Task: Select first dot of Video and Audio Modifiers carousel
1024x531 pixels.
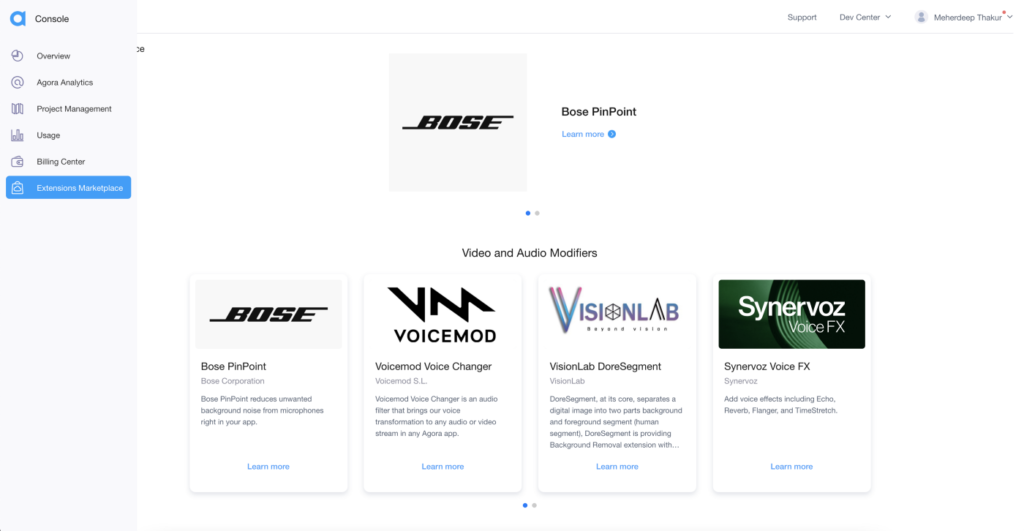Action: coord(525,505)
